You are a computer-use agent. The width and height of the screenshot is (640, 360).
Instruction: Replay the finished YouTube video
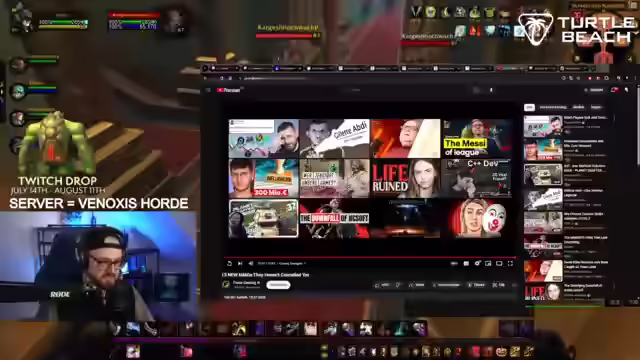(x=229, y=264)
